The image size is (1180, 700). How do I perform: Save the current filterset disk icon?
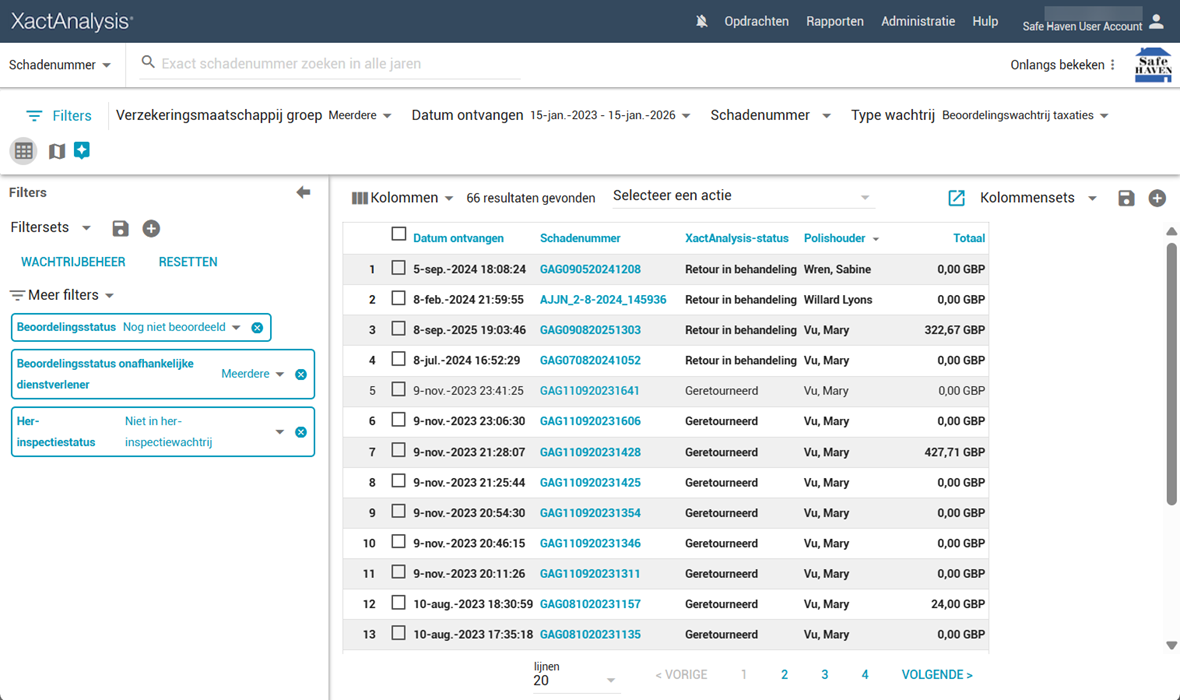point(120,229)
